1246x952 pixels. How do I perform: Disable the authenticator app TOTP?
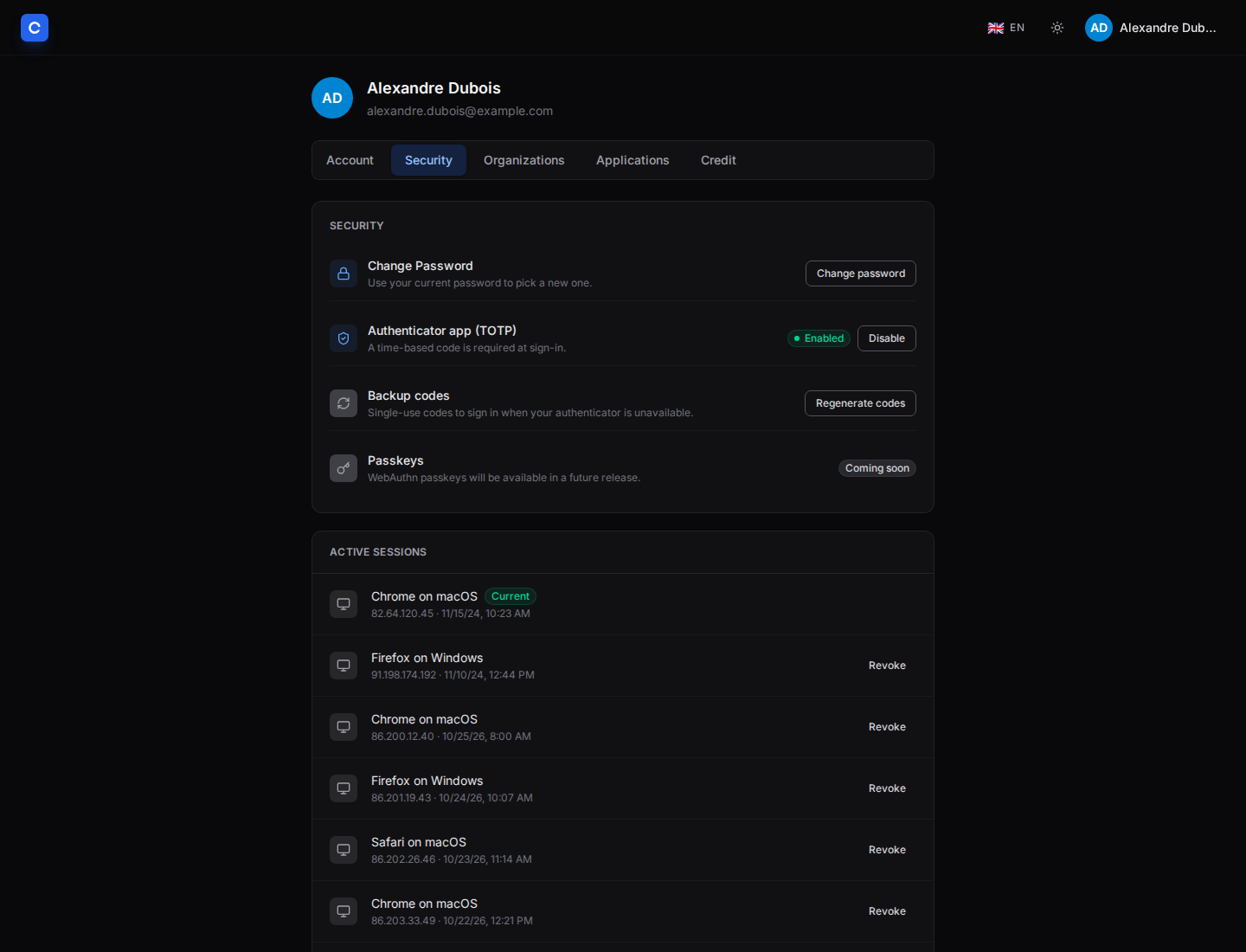[x=887, y=338]
